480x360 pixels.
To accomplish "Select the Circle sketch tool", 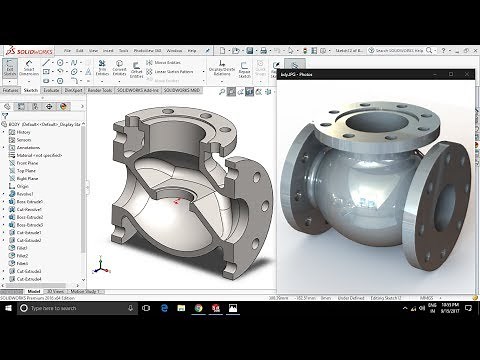I will [60, 62].
